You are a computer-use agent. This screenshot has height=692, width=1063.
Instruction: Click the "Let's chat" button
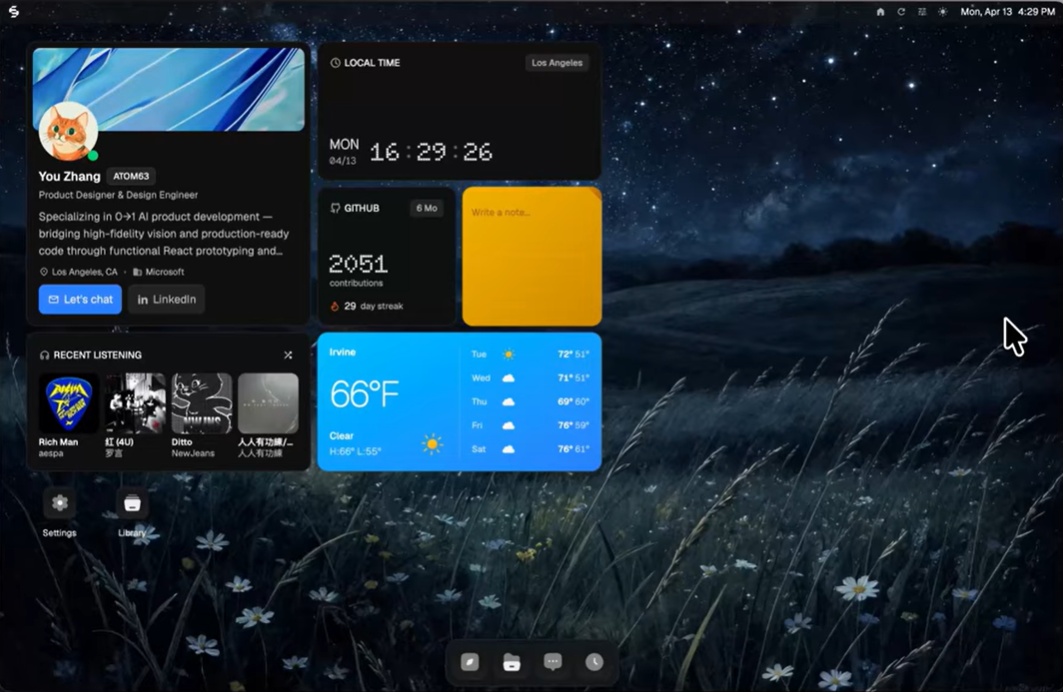[79, 299]
